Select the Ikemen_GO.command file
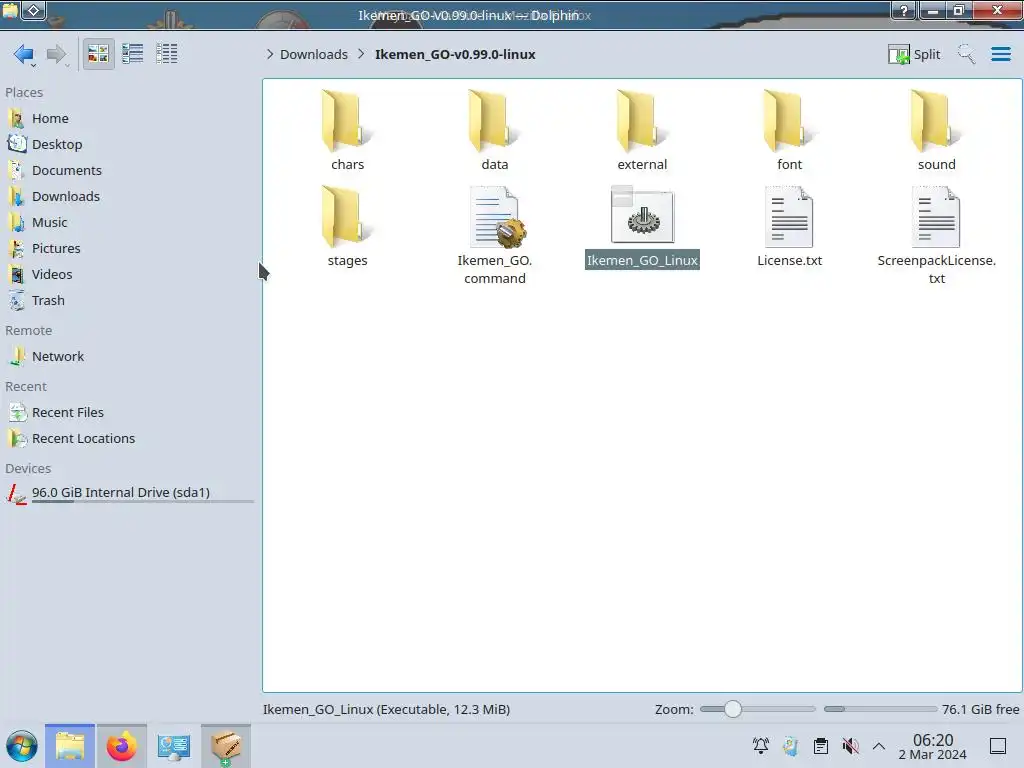1024x768 pixels. 494,235
